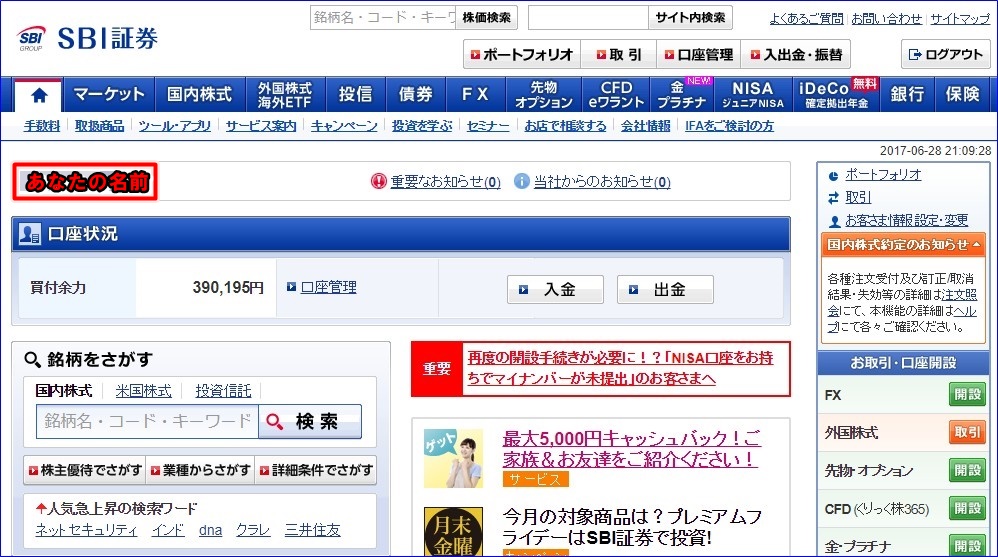
Task: Click the 当社からのお知らせ info icon
Action: (521, 181)
